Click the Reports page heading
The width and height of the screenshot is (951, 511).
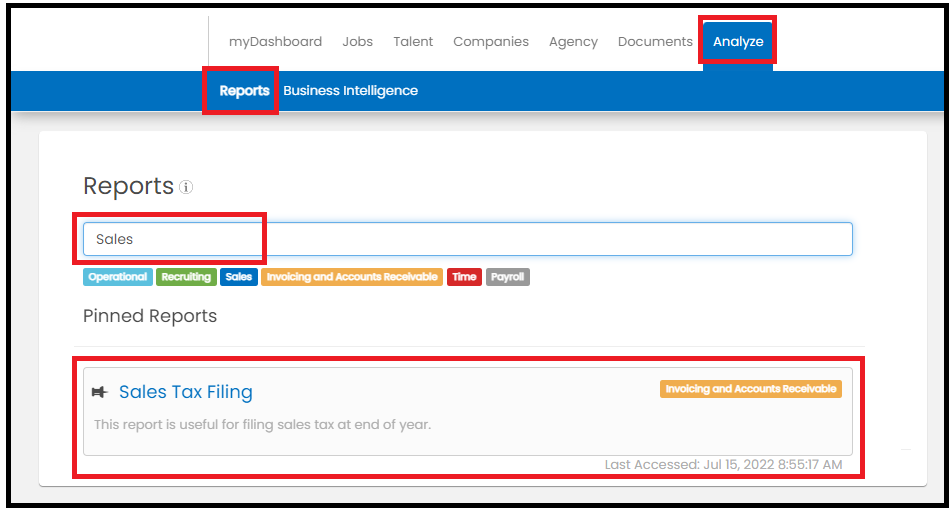tap(129, 186)
